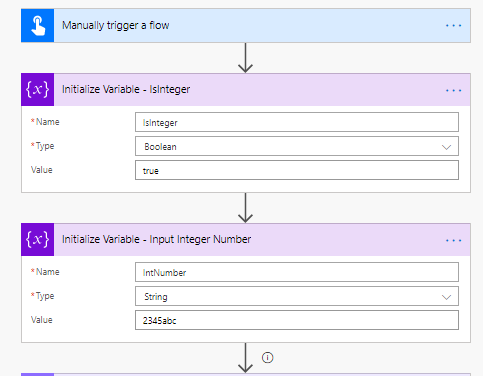483x376 pixels.
Task: Open ellipsis menu for Input Integer Number action
Action: 453,240
